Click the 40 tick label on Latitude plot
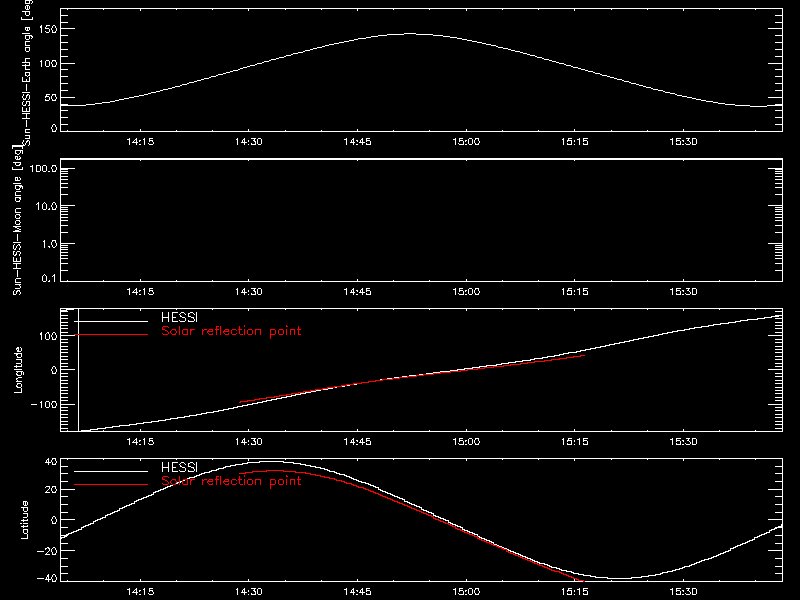Screen dimensions: 800x600 (51, 462)
